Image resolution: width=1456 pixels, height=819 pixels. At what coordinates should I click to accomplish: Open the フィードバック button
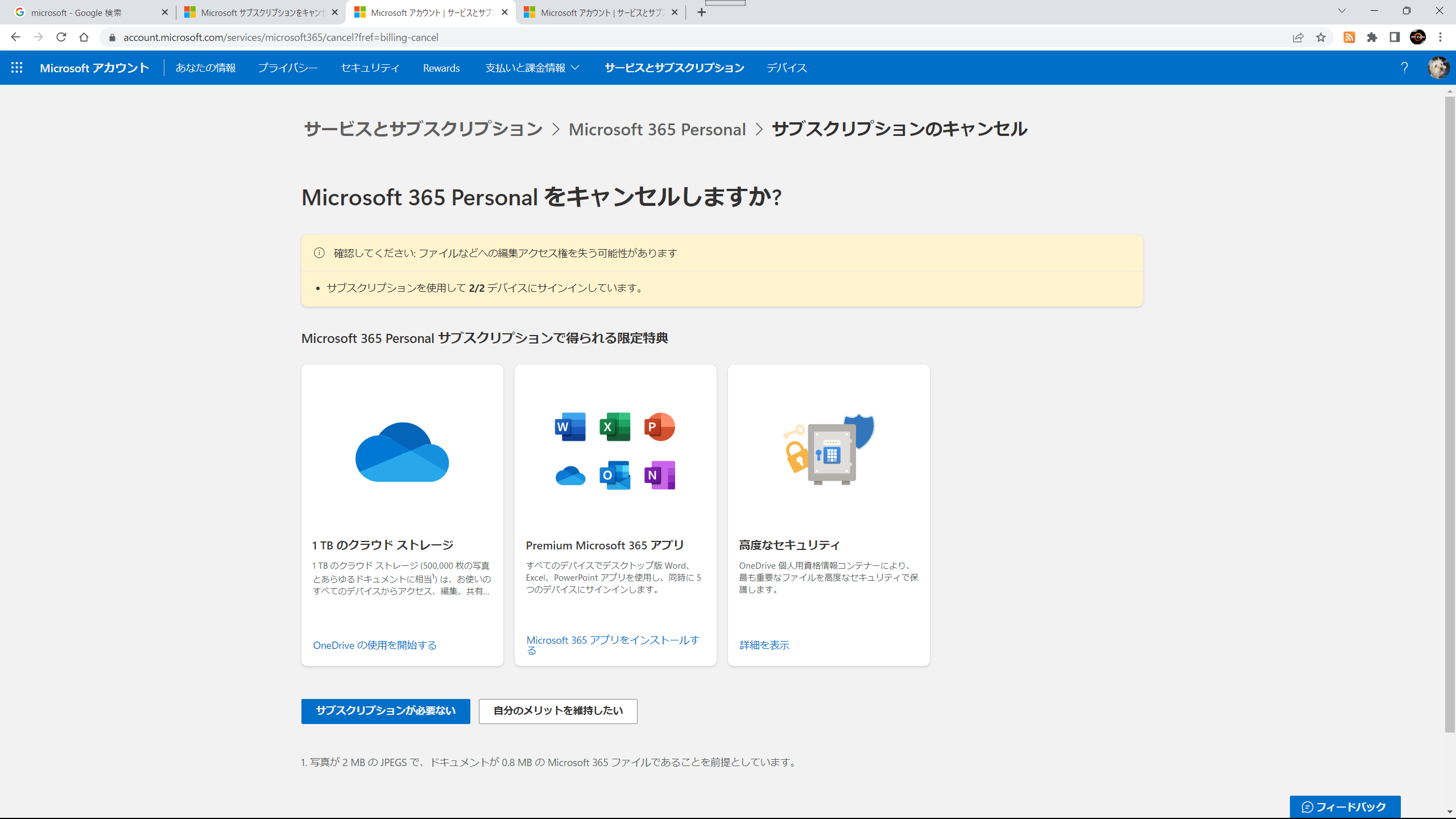[1345, 806]
